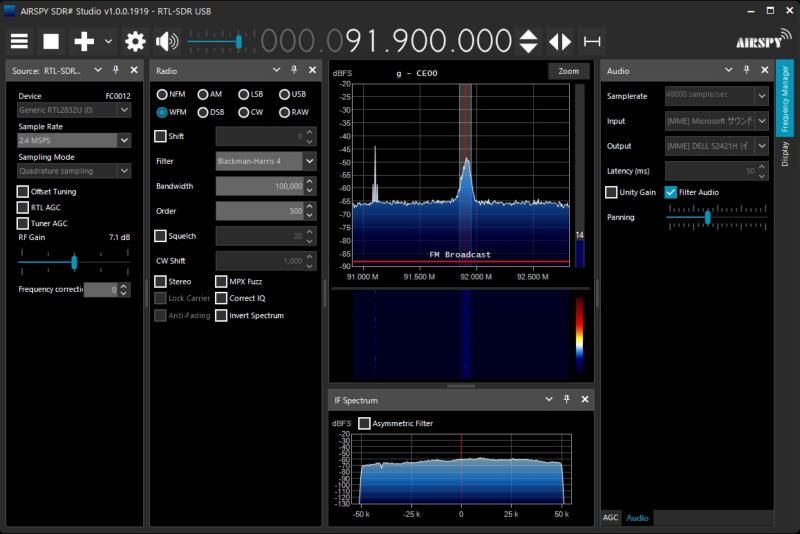Viewport: 800px width, 534px height.
Task: Open the Display side tab
Action: [785, 154]
